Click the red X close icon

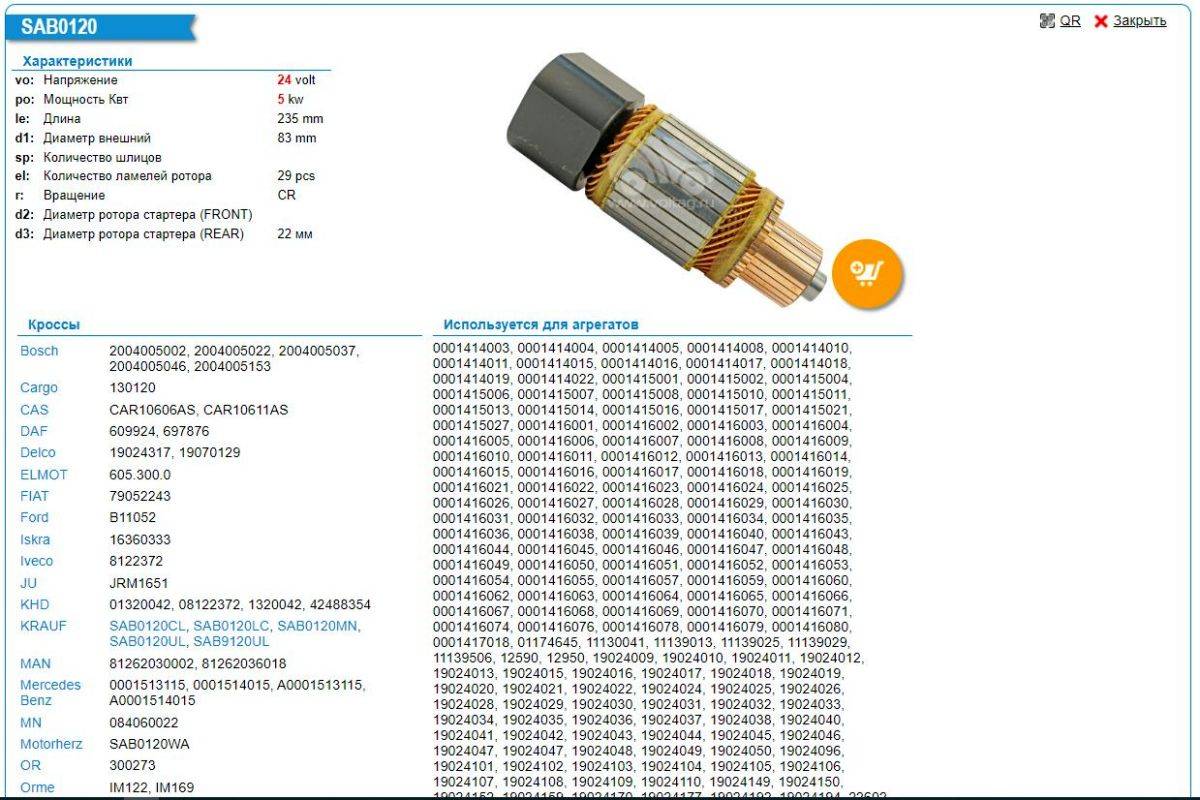click(1101, 21)
